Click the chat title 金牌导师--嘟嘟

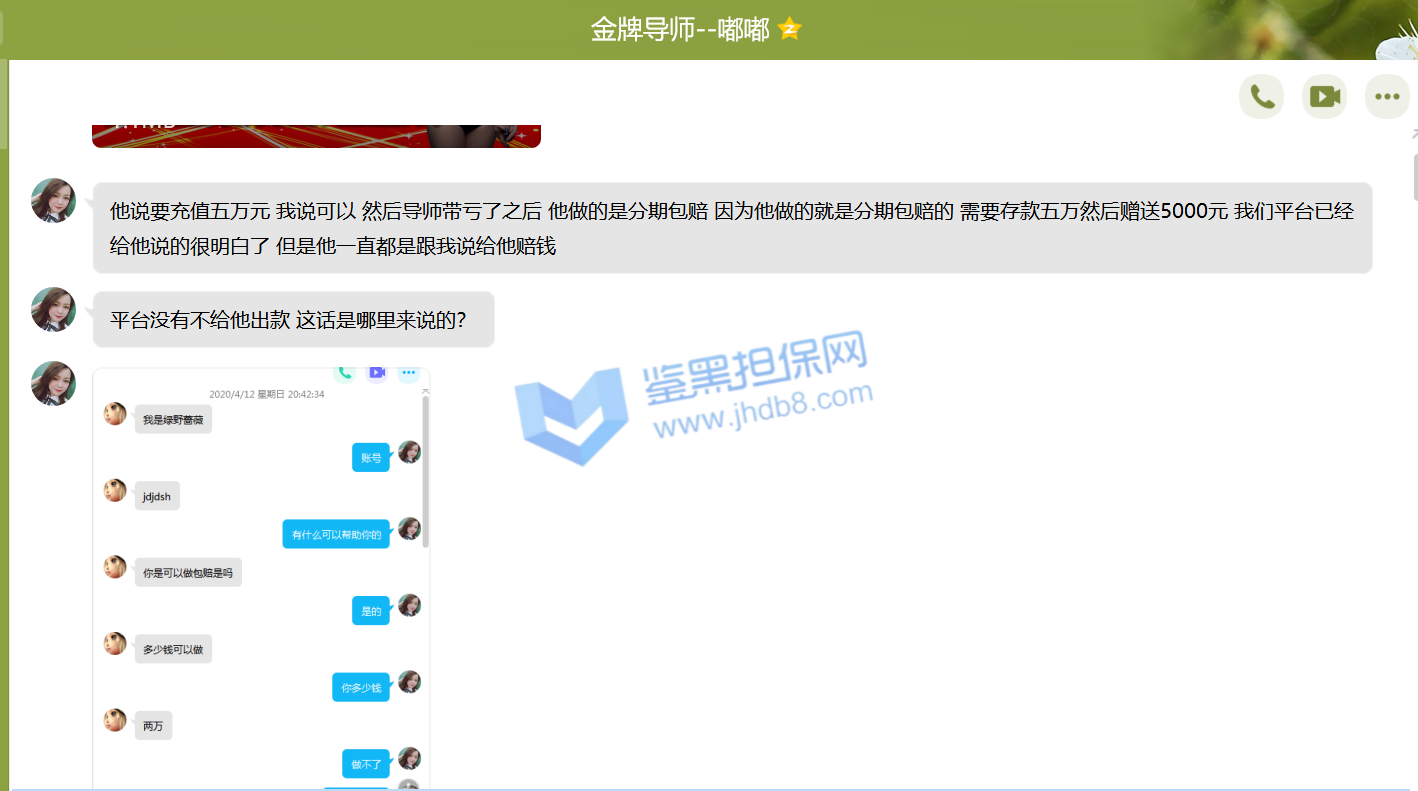coord(680,30)
